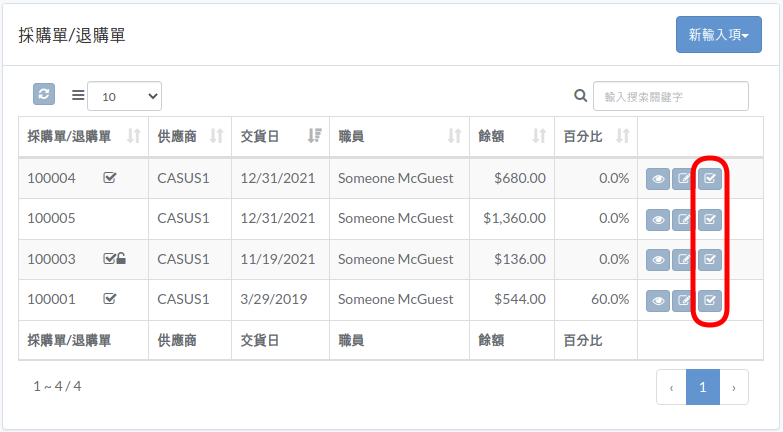This screenshot has width=783, height=432.
Task: Sort by 餘額 column header
Action: pos(512,136)
